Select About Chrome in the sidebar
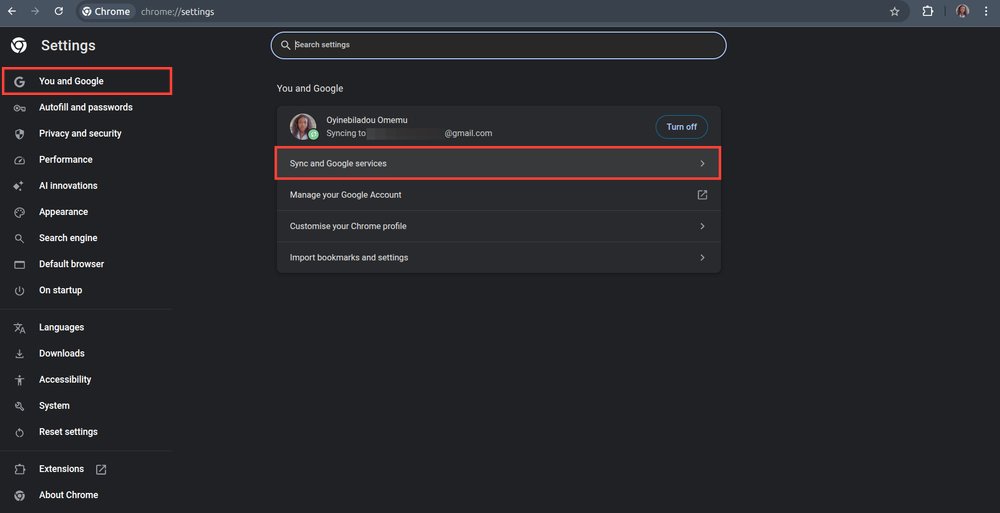This screenshot has height=513, width=1000. tap(68, 495)
